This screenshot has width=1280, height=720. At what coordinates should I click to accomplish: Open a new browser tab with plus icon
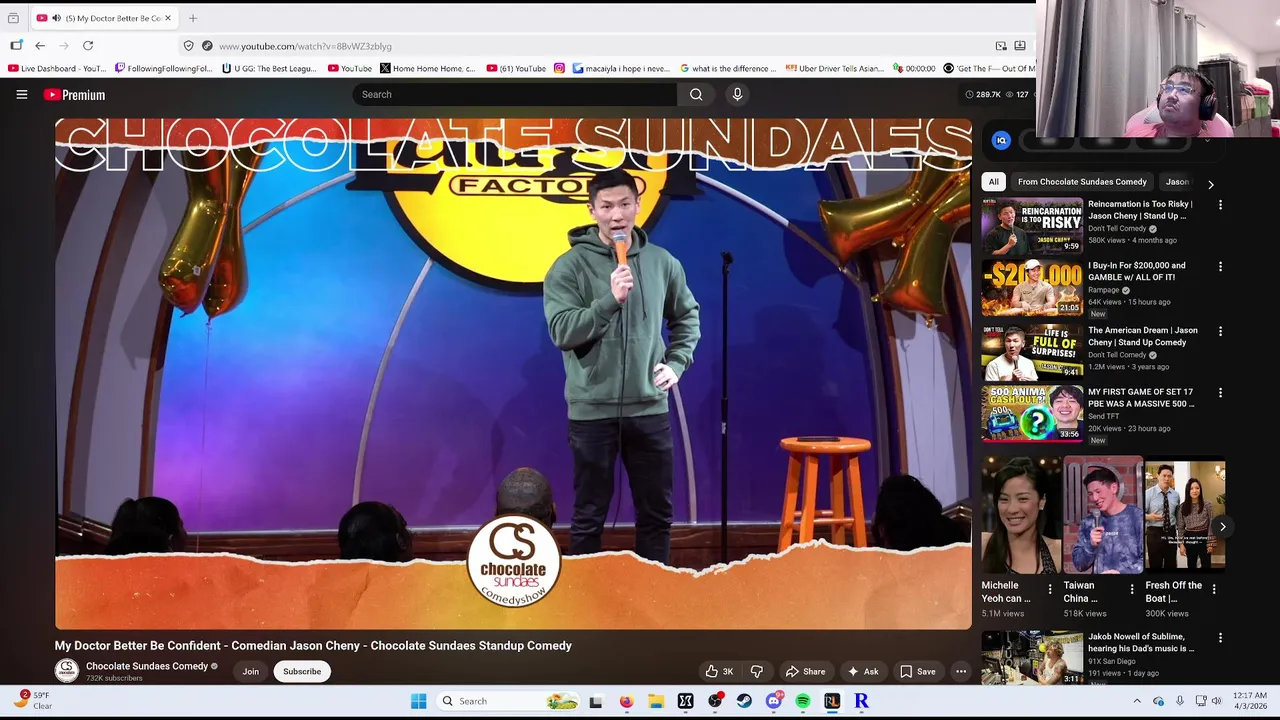point(193,18)
